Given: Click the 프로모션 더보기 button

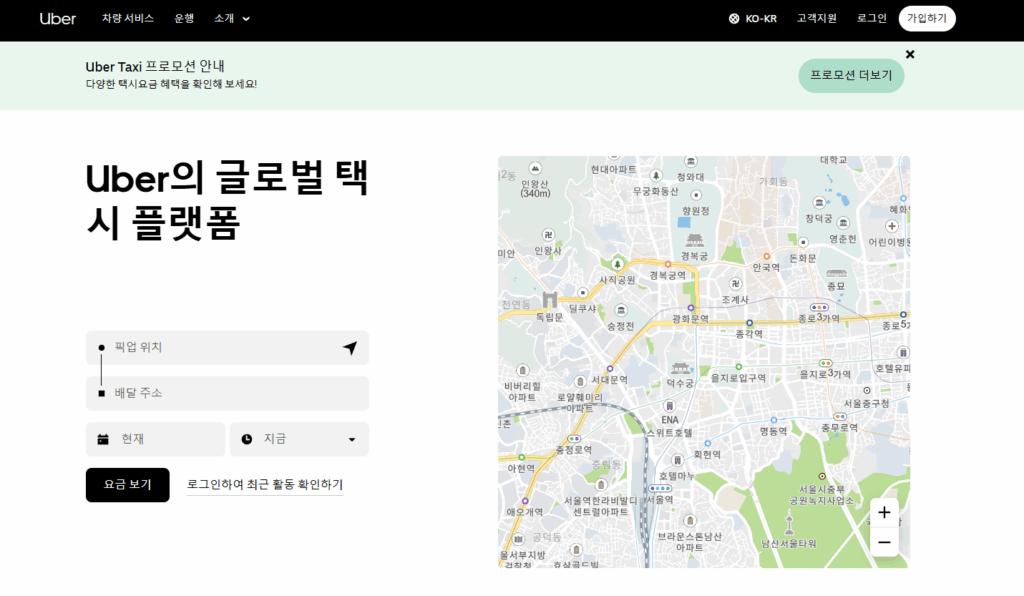Looking at the screenshot, I should (x=851, y=76).
